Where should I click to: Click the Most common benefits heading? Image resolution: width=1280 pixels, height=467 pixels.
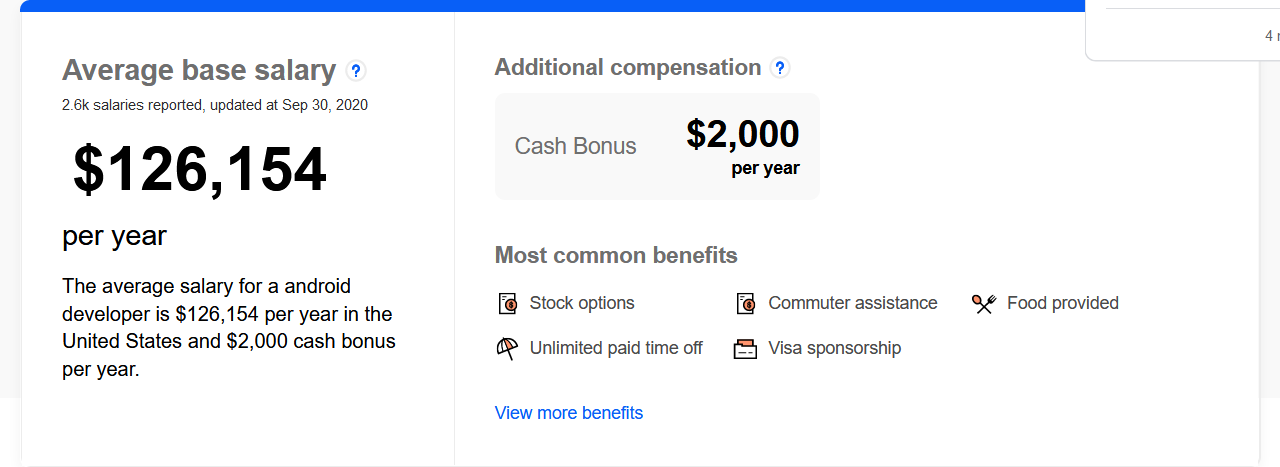pyautogui.click(x=616, y=255)
